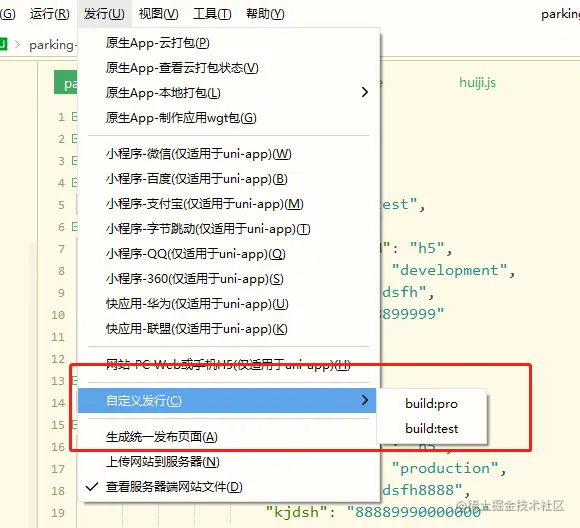
Task: Choose 小程序-QQ publish option
Action: coord(229,254)
